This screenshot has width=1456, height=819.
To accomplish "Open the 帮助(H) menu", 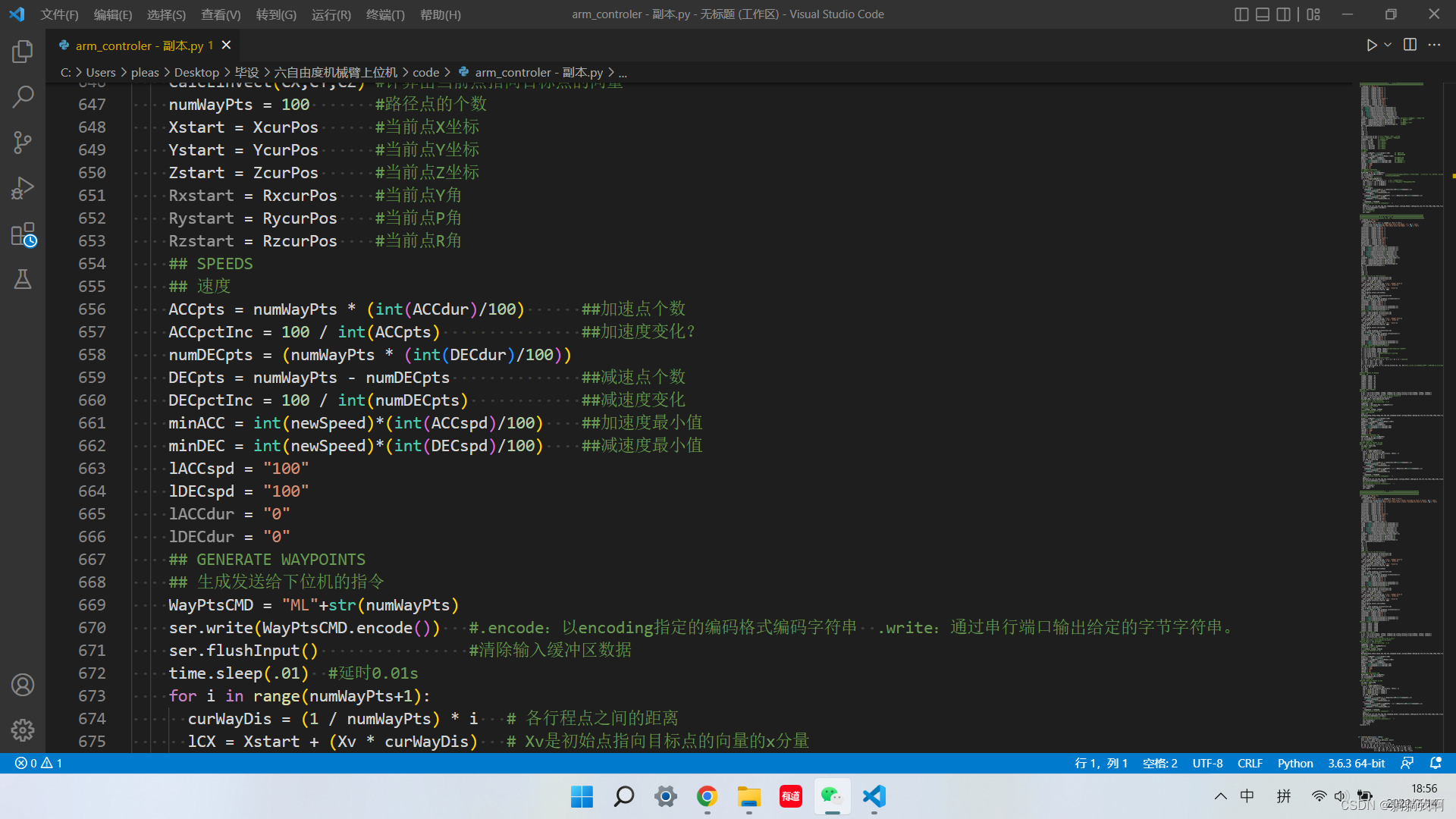I will point(440,14).
